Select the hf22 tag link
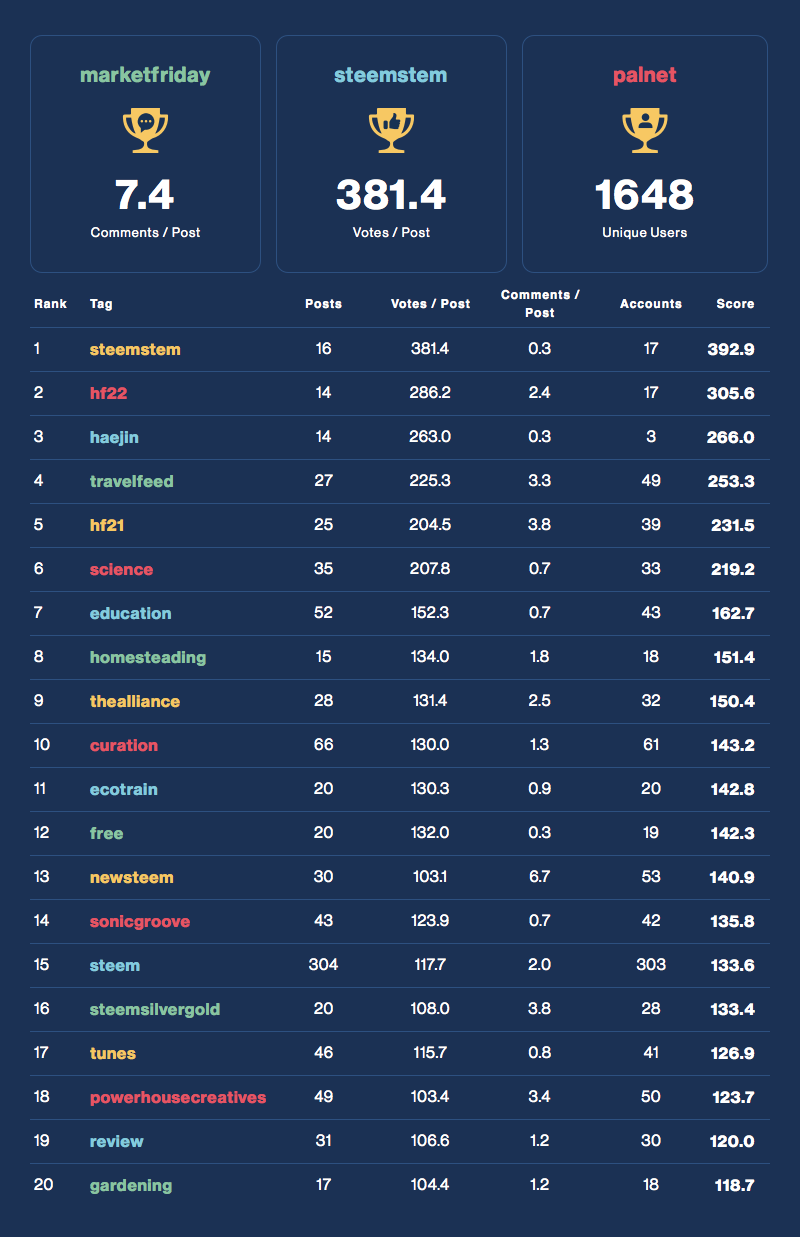 coord(108,394)
